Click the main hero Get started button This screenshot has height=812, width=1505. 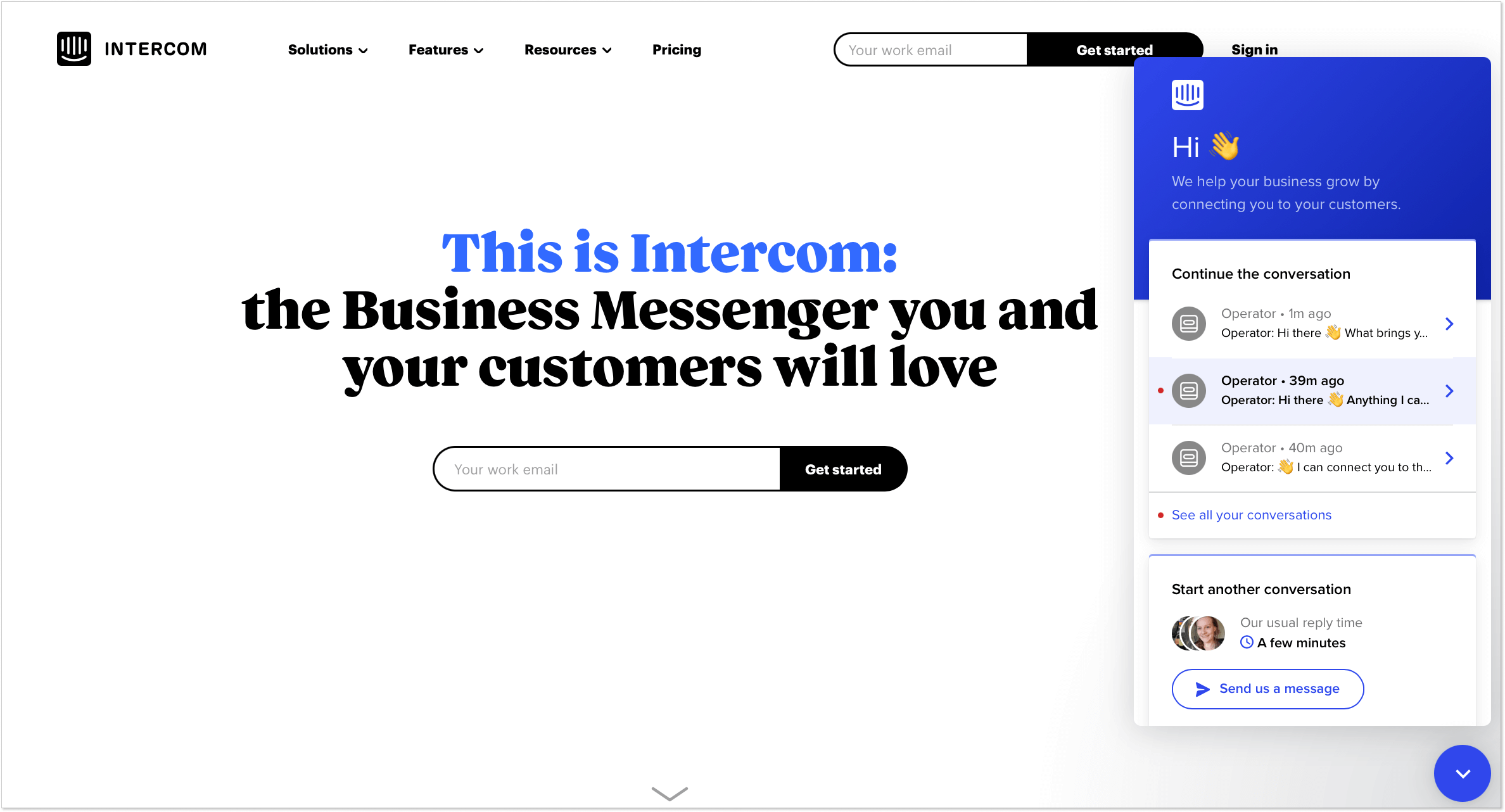coord(844,469)
